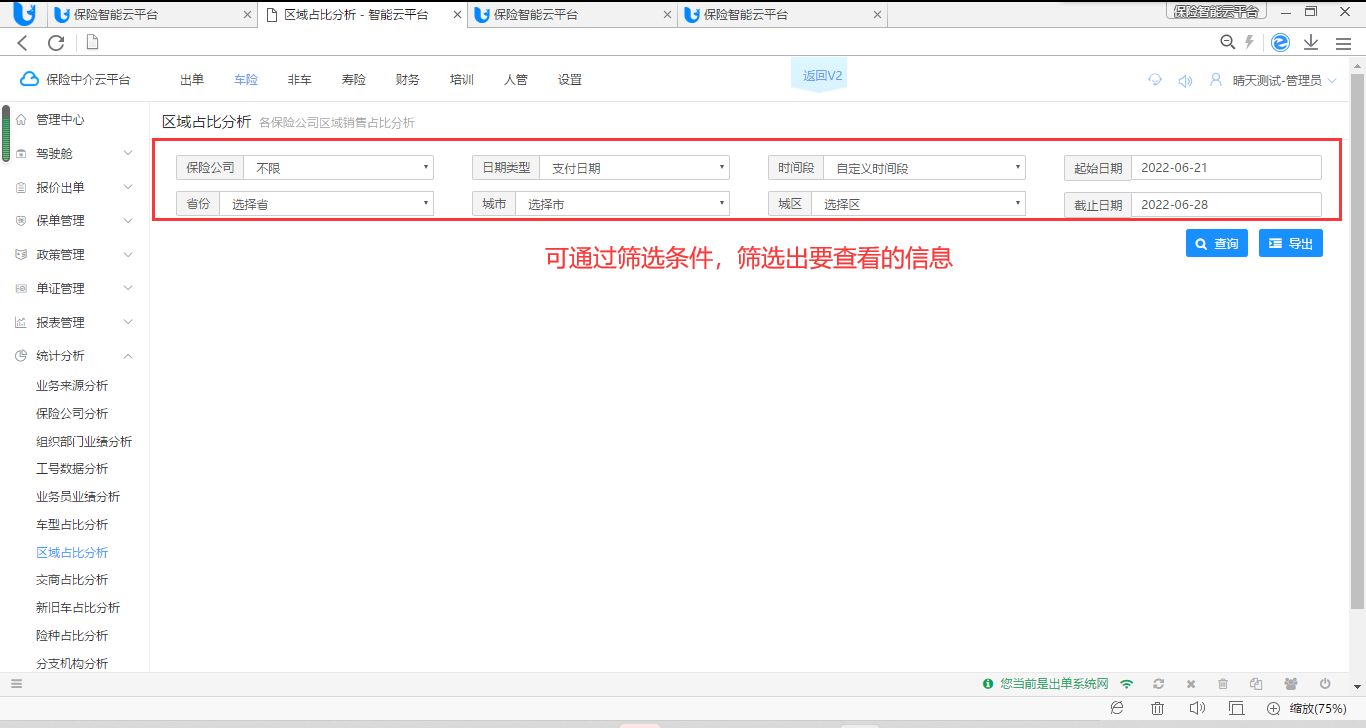The height and width of the screenshot is (728, 1366).
Task: Click the page vertical scrollbar
Action: click(1358, 340)
